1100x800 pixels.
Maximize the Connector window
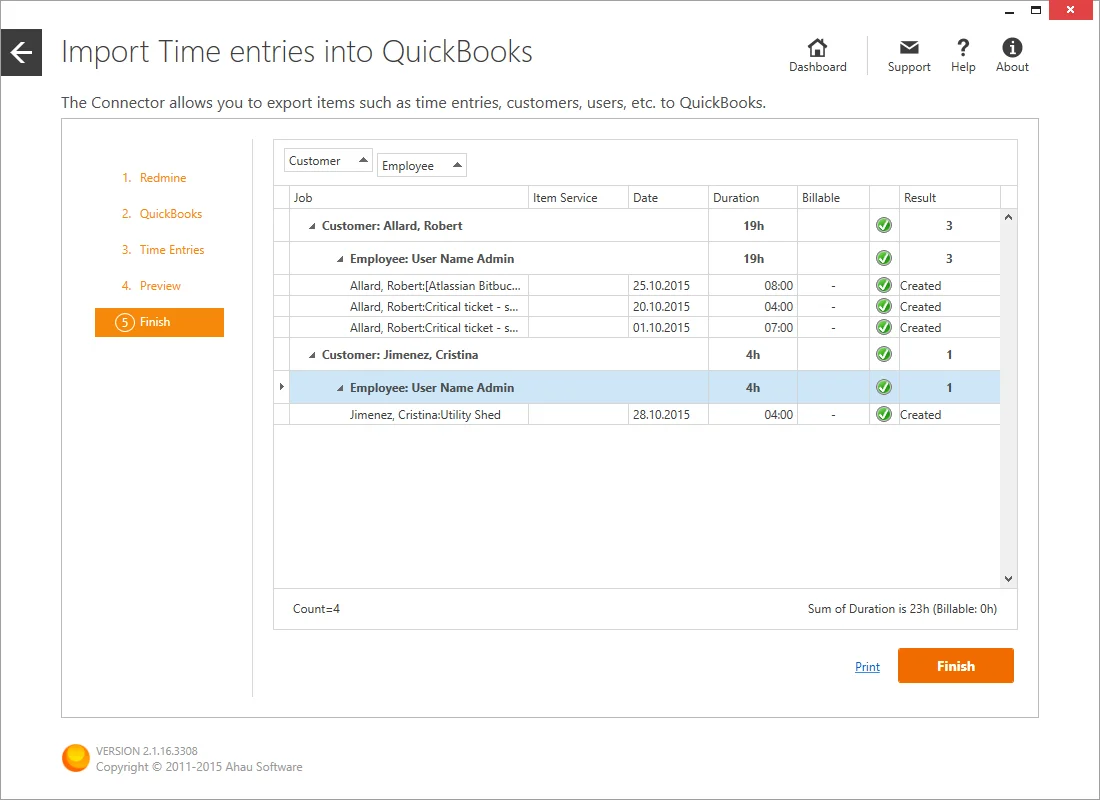coord(1035,11)
